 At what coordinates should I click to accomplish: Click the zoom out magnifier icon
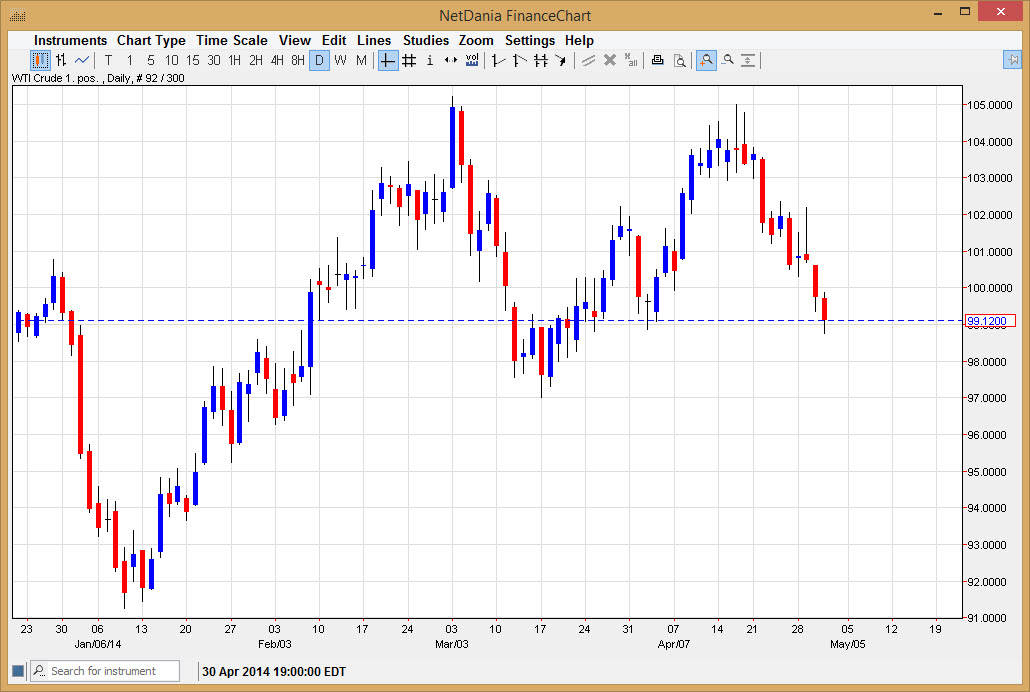click(728, 61)
